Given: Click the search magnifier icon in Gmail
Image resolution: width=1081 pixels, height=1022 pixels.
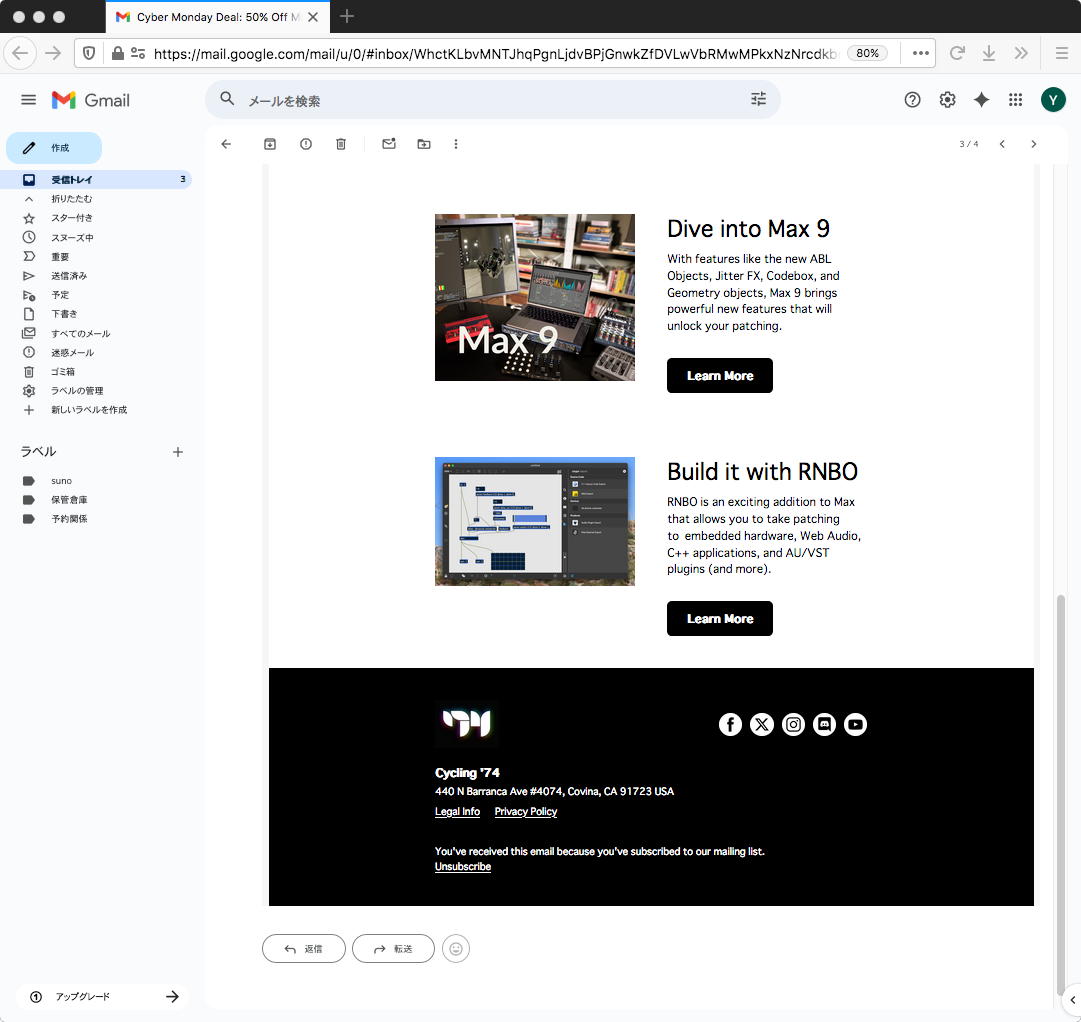Looking at the screenshot, I should [x=227, y=99].
